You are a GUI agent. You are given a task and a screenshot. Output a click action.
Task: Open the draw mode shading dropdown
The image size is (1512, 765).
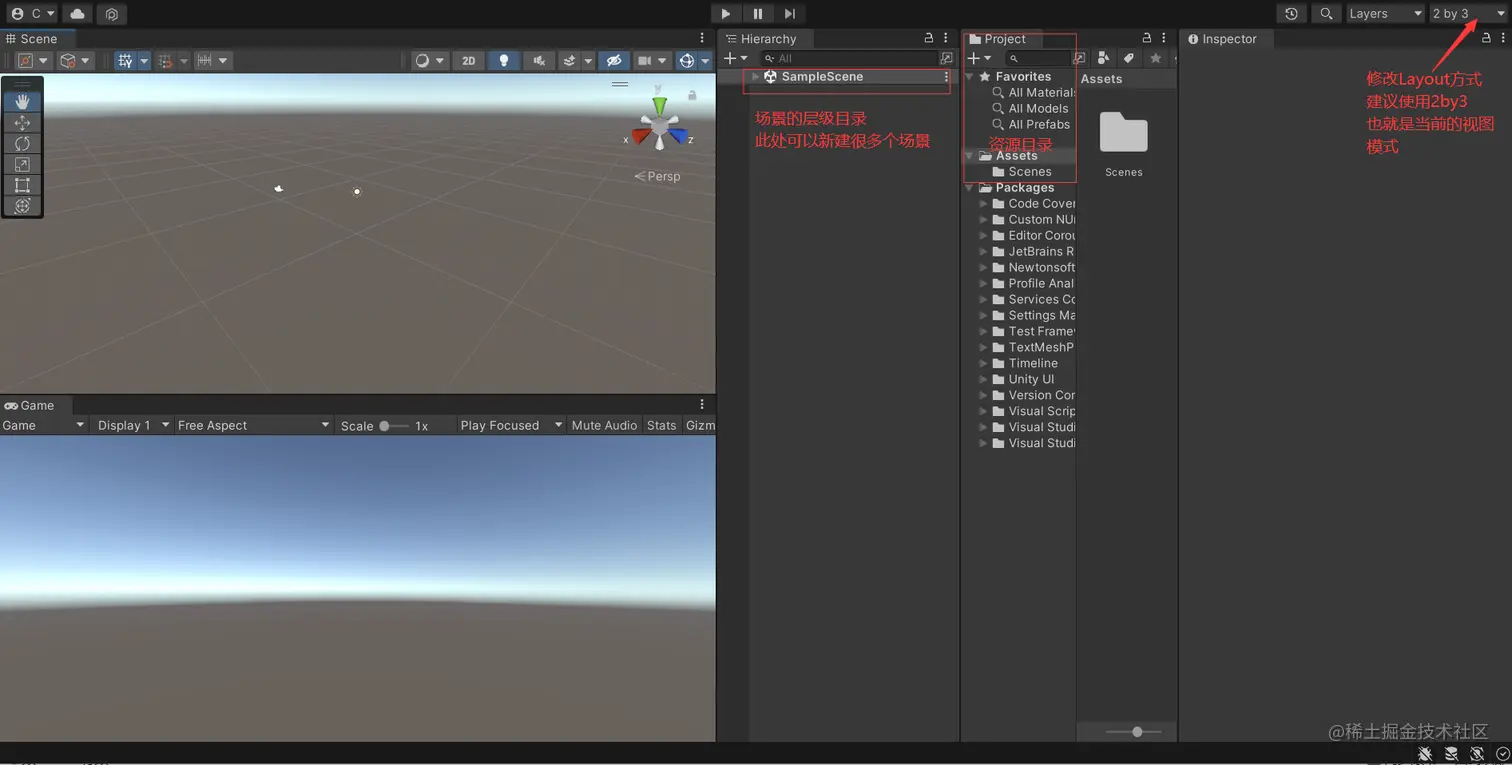[x=432, y=61]
